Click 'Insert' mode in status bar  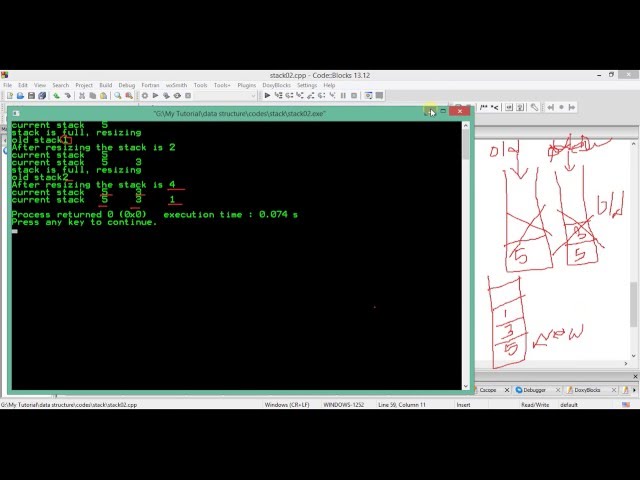[463, 405]
